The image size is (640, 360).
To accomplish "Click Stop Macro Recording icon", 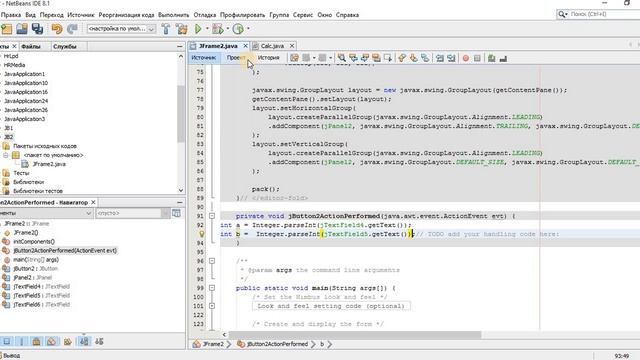I will pos(477,58).
